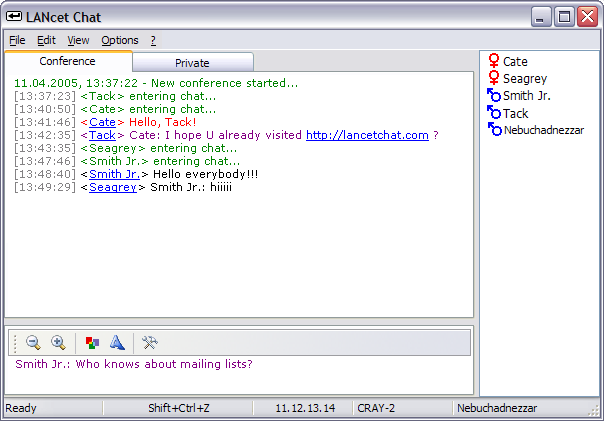Open the tools settings icon
This screenshot has height=421, width=604.
pyautogui.click(x=150, y=343)
